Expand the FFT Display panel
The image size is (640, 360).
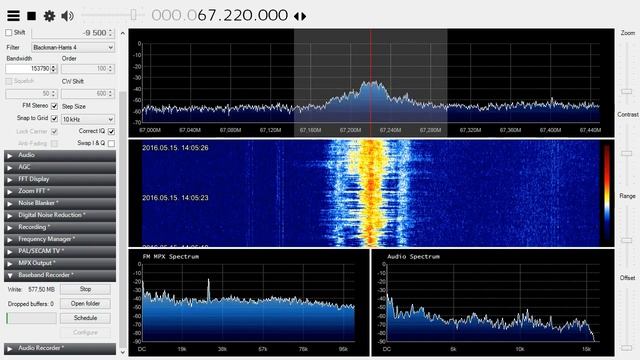[x=60, y=179]
